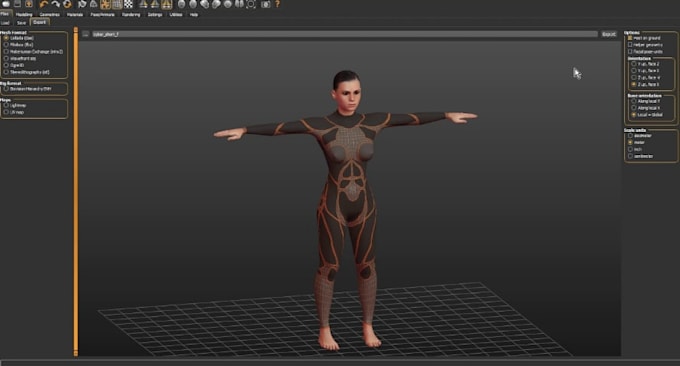This screenshot has width=680, height=366.
Task: Select Wavefront obj mesh format
Action: coord(20,58)
